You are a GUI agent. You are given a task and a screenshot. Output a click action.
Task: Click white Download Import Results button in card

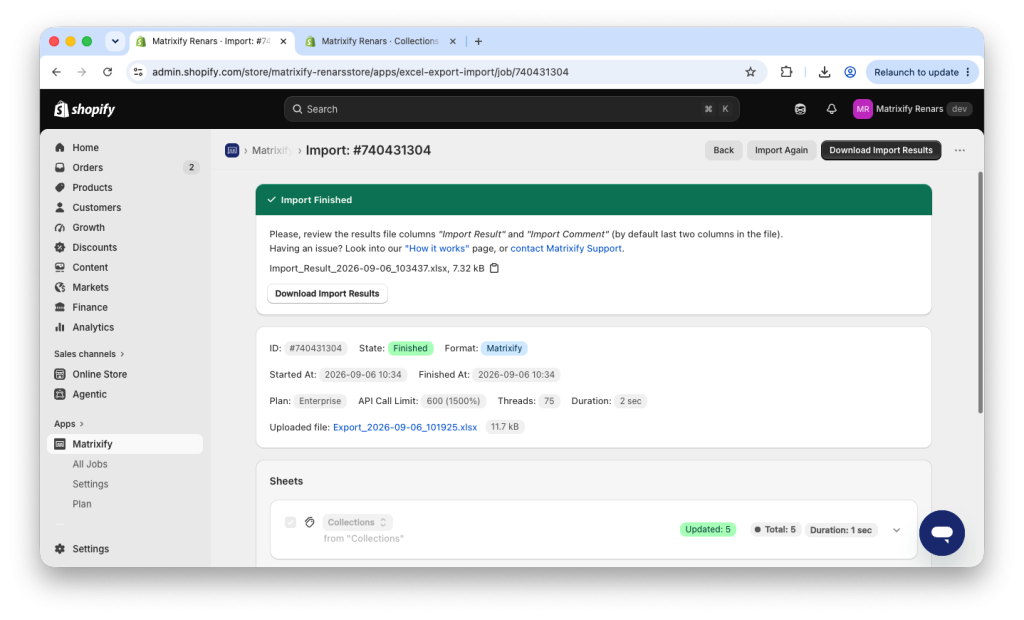pos(327,293)
